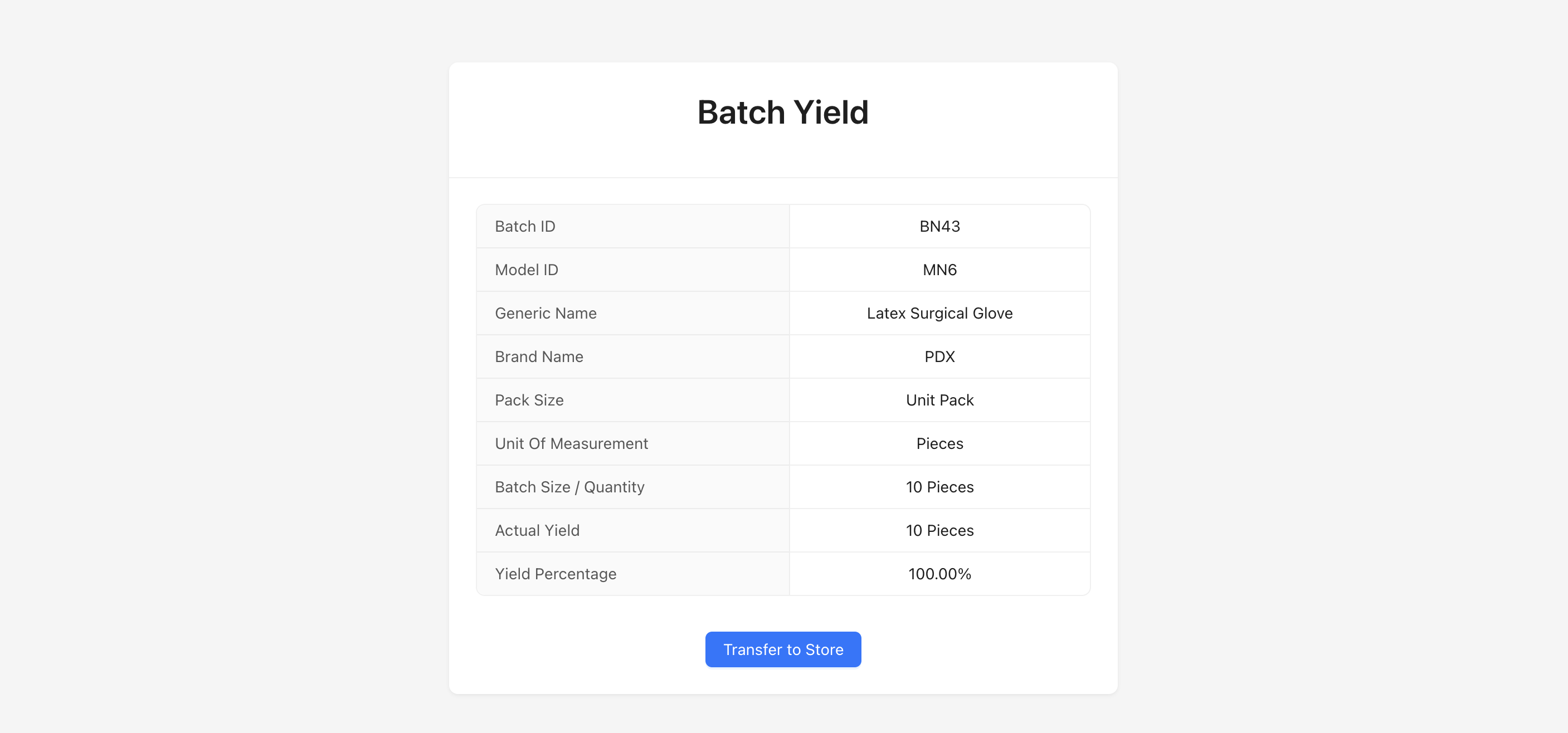Screen dimensions: 1568x733
Task: Select the MN6 model value
Action: [939, 270]
